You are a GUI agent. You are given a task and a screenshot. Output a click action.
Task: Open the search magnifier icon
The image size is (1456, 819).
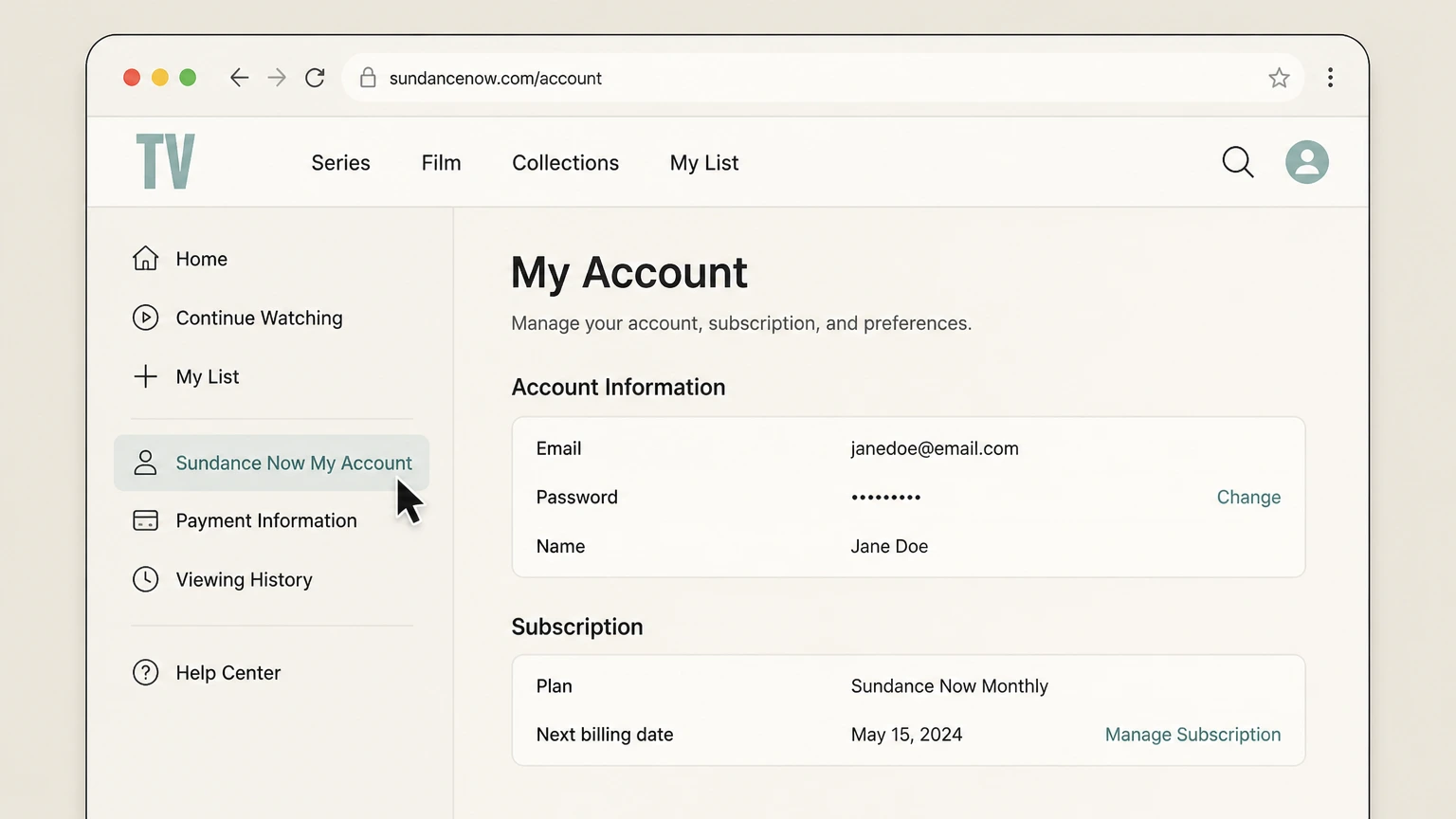(x=1237, y=162)
